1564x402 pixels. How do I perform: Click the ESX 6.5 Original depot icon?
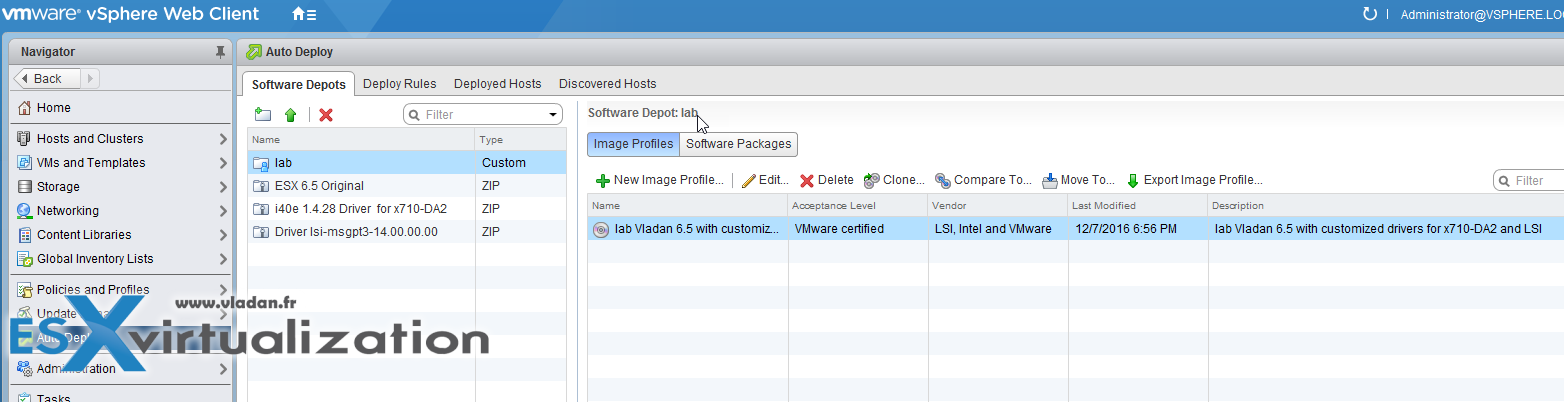click(261, 186)
